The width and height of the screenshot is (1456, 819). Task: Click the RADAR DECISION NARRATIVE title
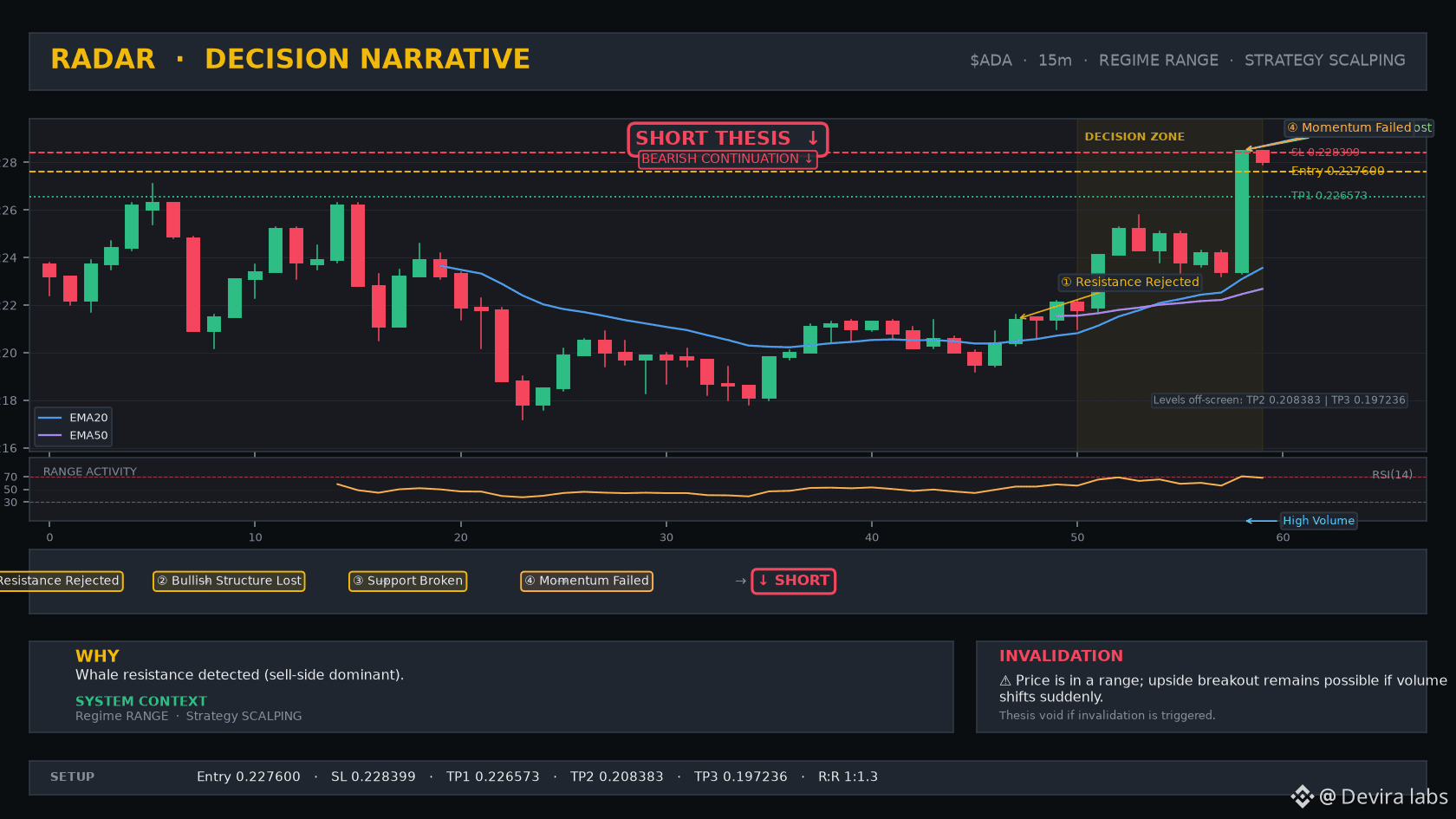coord(290,59)
